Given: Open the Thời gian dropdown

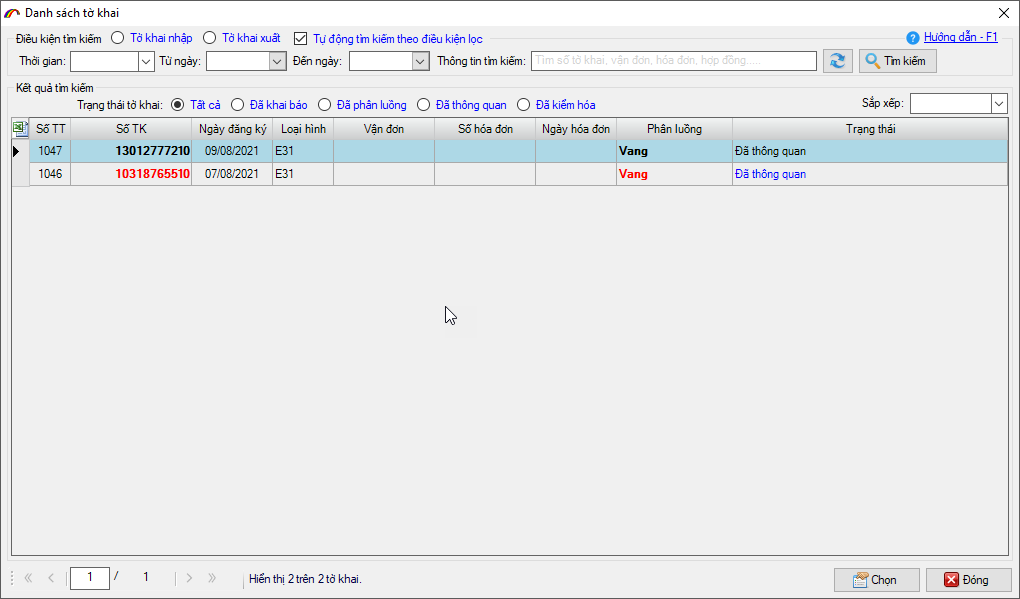Looking at the screenshot, I should point(146,61).
